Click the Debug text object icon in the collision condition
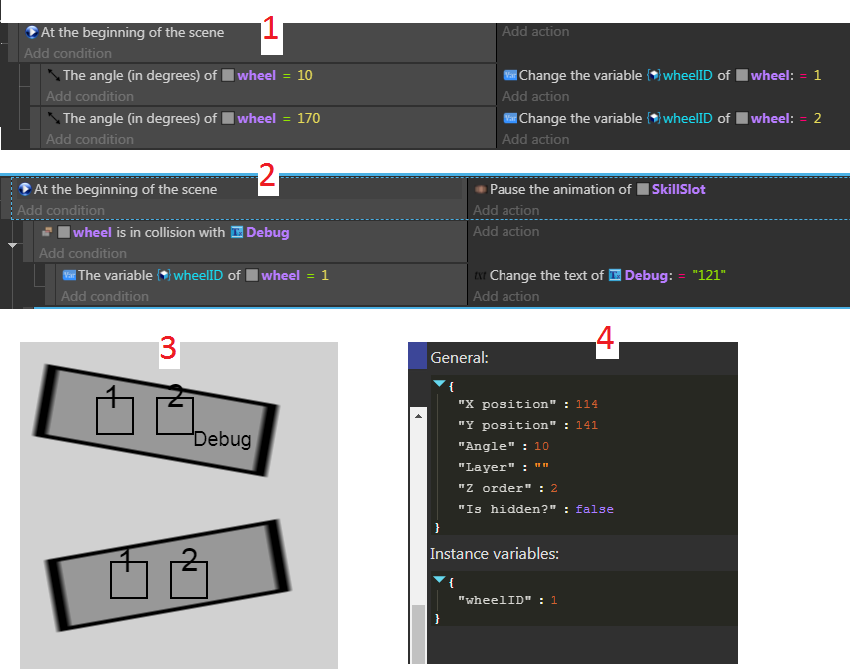The height and width of the screenshot is (669, 850). coord(236,232)
